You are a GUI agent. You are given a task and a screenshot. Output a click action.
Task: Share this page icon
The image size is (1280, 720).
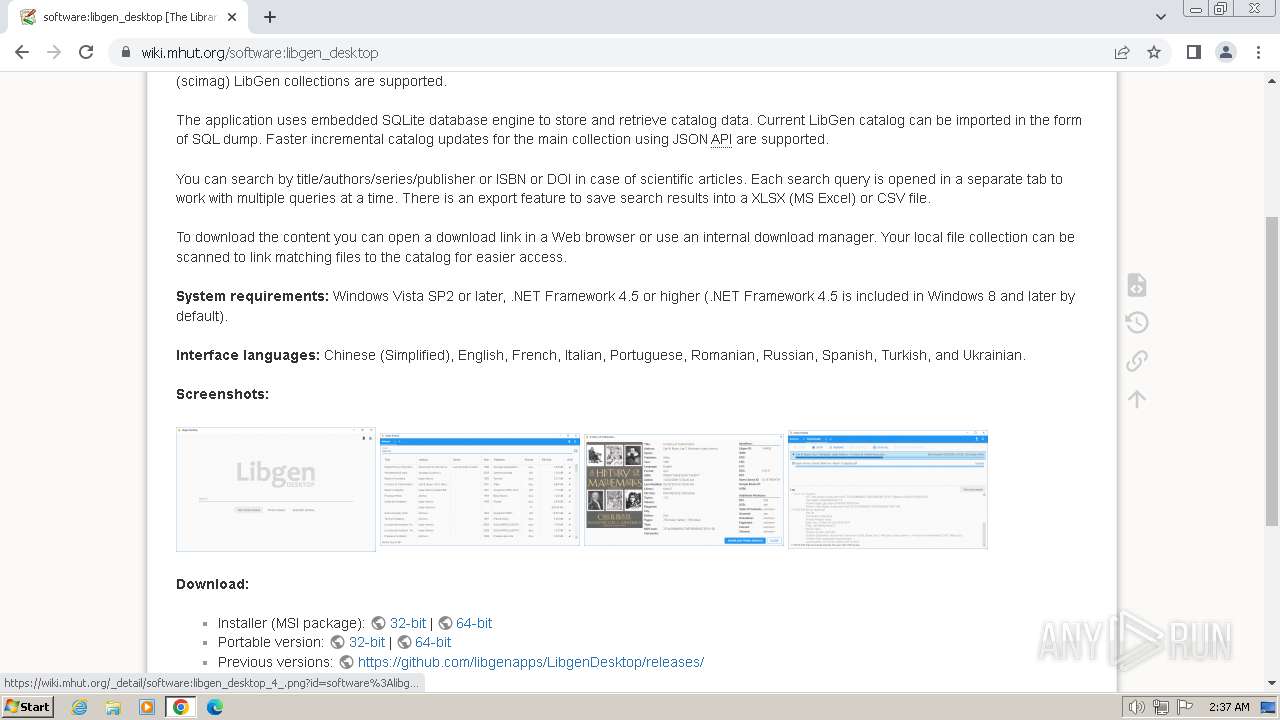click(1122, 52)
